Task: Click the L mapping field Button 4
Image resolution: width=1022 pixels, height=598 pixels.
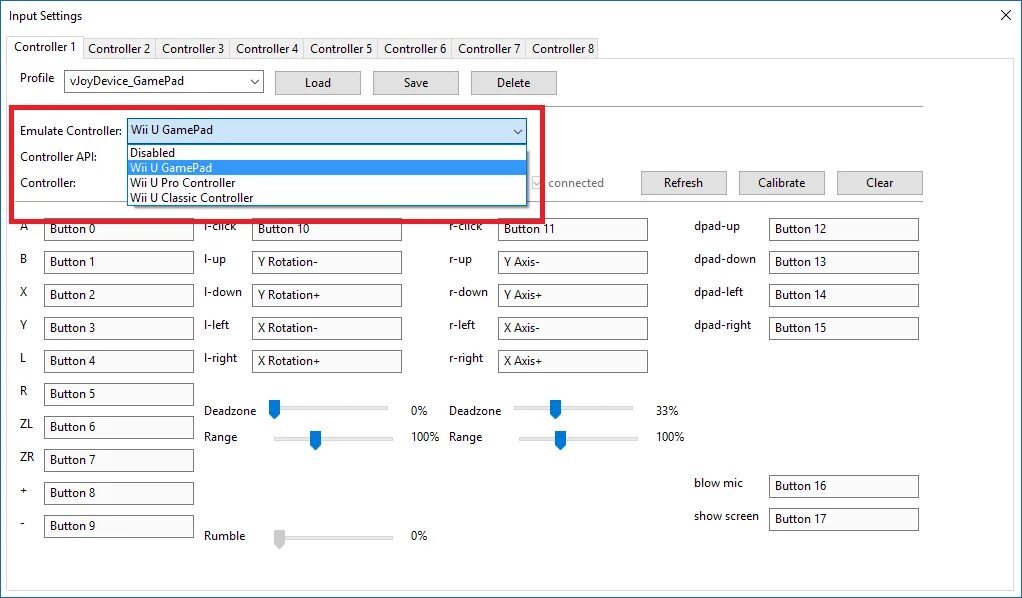Action: pos(119,361)
